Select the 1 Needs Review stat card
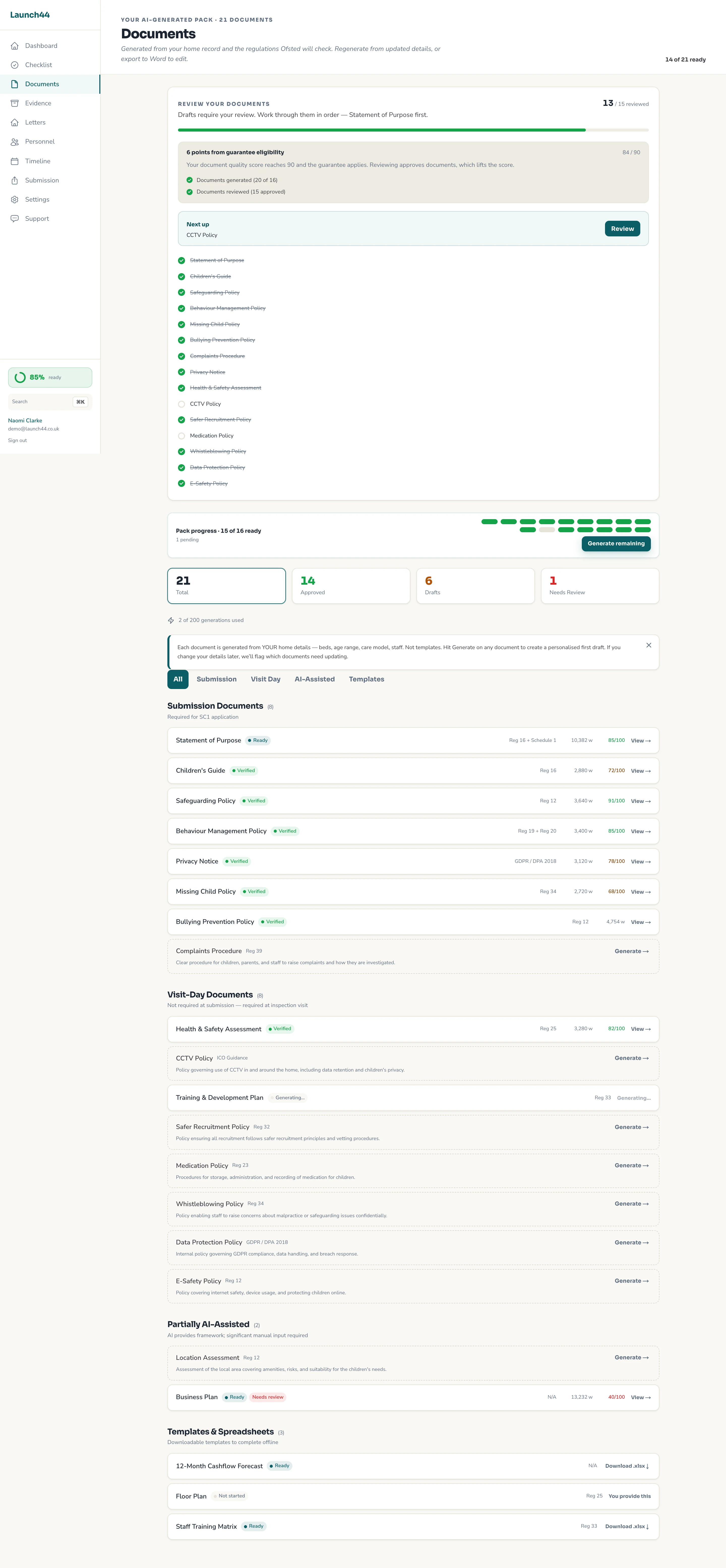 [x=600, y=586]
